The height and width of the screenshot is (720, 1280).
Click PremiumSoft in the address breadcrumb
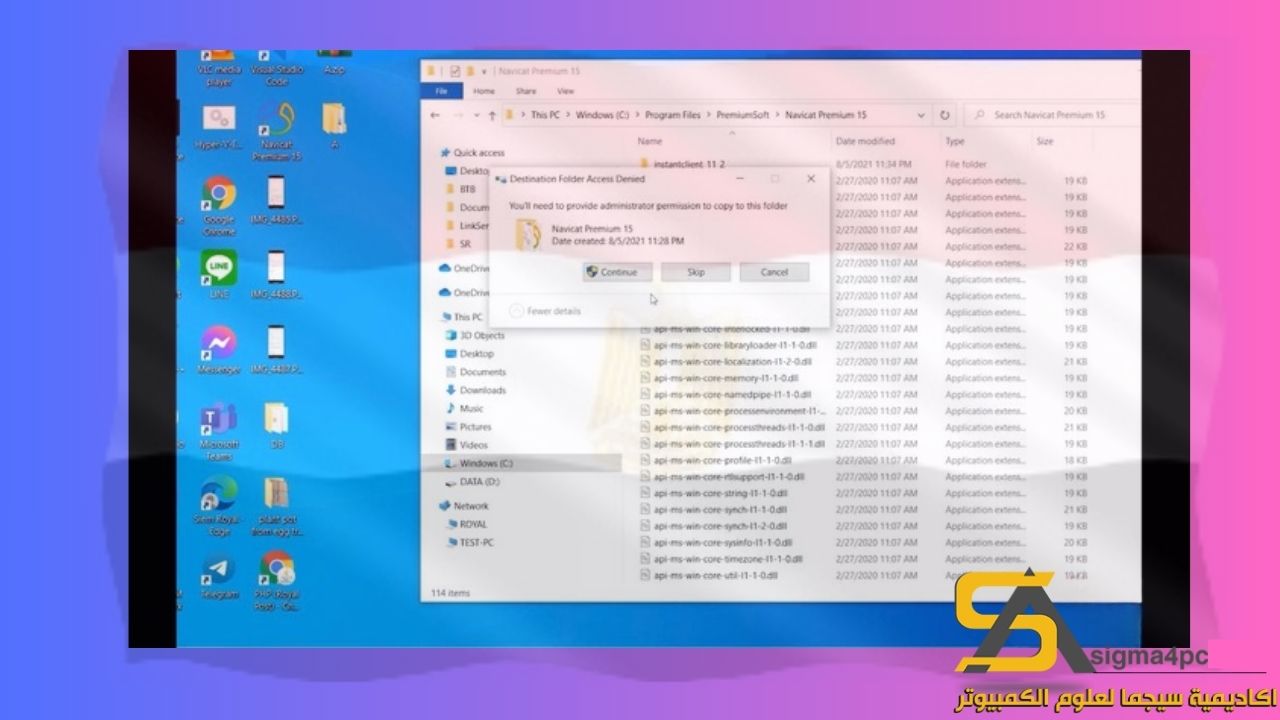(x=743, y=115)
